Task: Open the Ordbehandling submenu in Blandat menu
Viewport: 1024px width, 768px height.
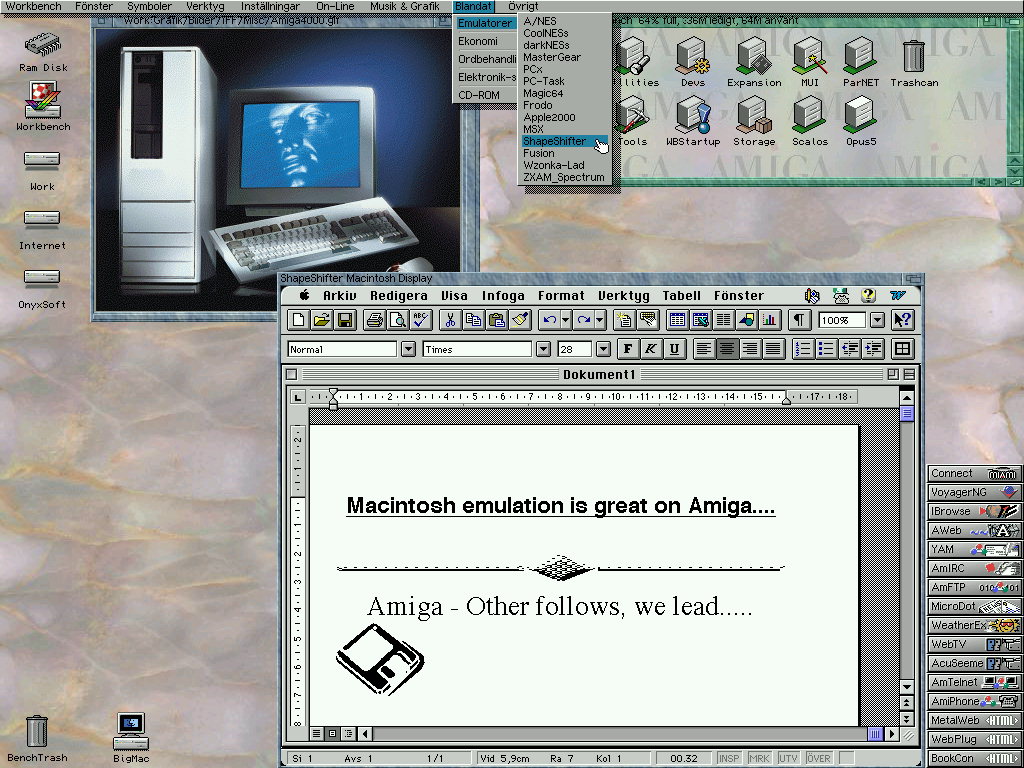Action: (x=485, y=59)
